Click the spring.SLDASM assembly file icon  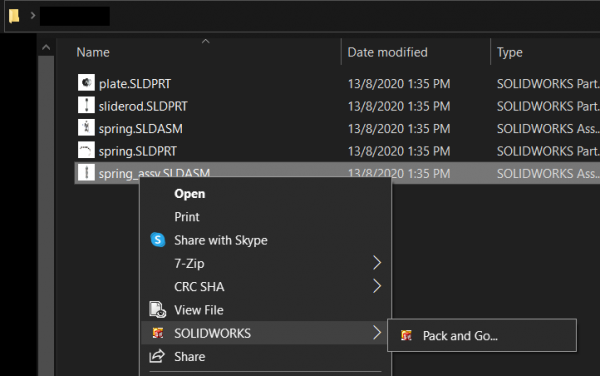click(x=86, y=127)
